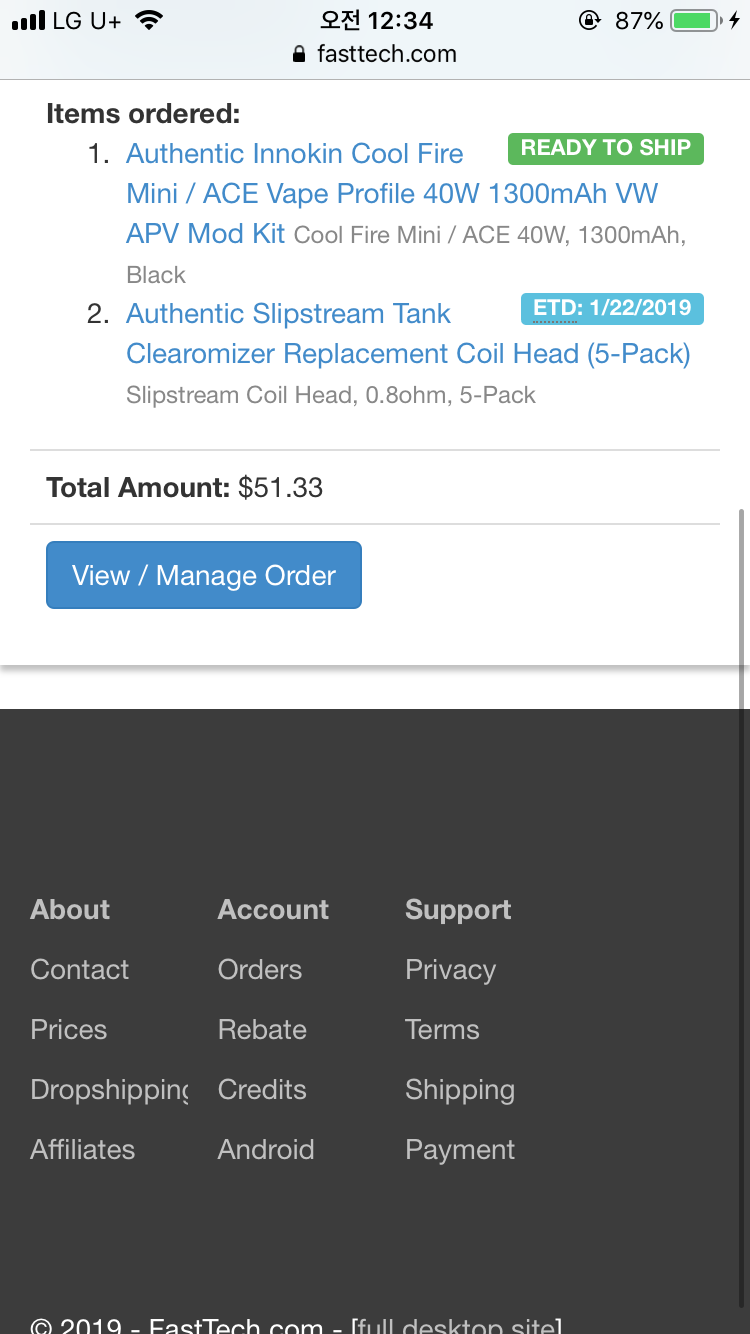
Task: Open the Rebate account link
Action: pos(262,1029)
